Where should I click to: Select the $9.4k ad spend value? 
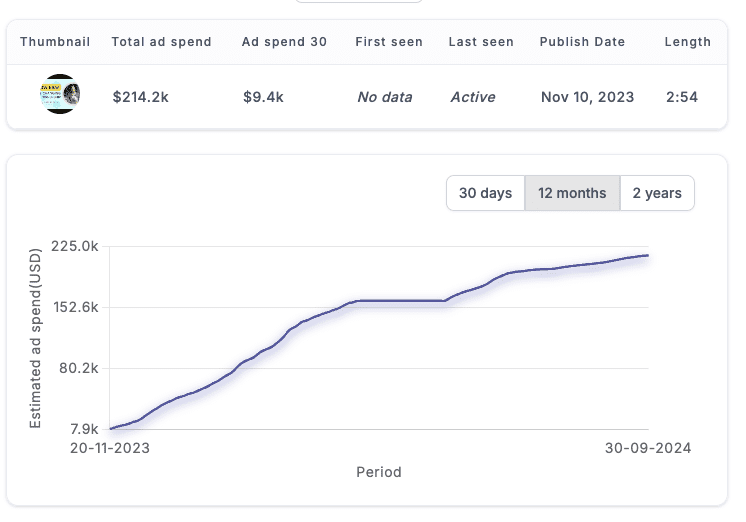tap(263, 97)
